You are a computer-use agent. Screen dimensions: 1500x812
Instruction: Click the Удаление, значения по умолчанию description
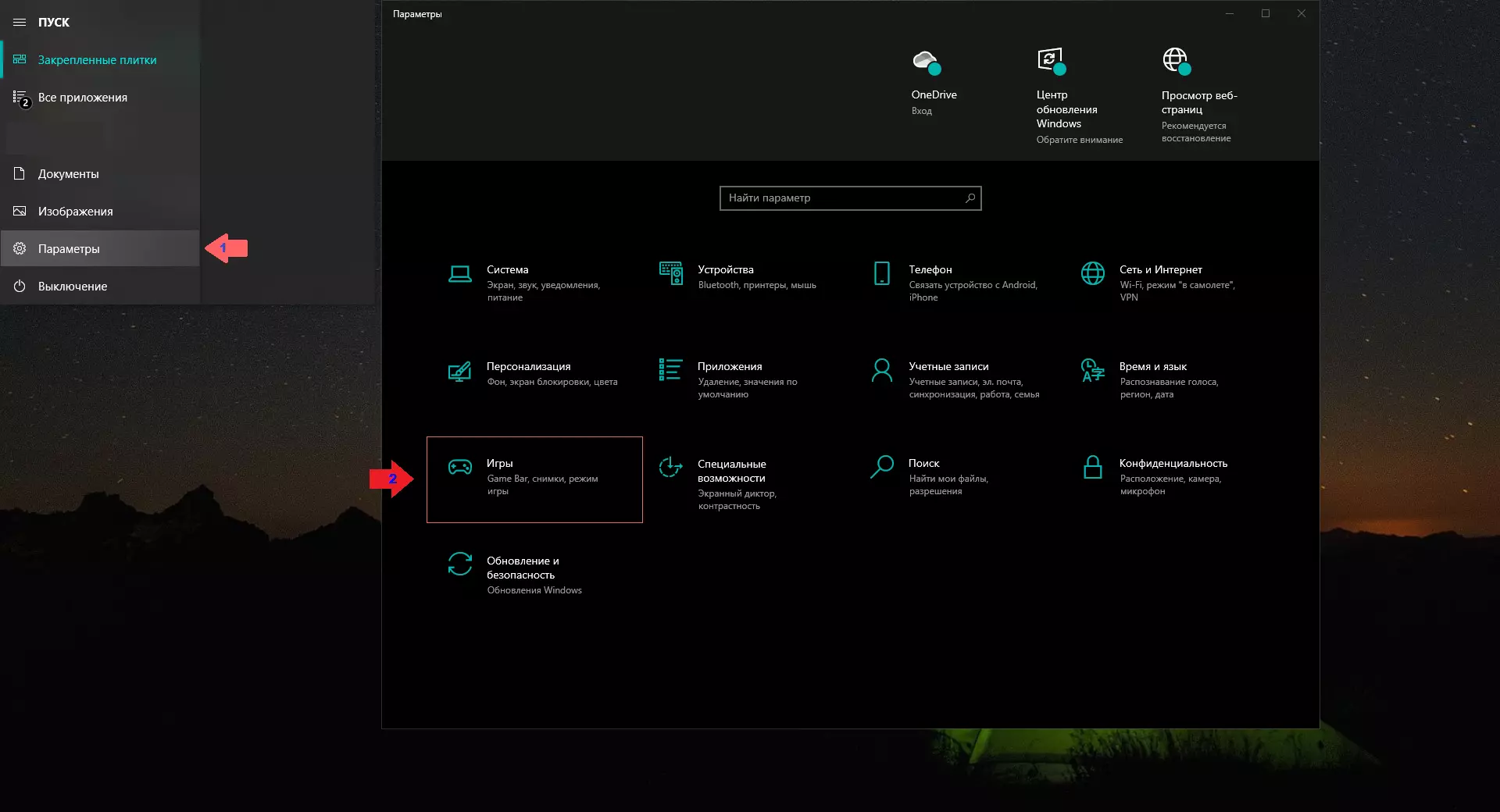(x=748, y=388)
